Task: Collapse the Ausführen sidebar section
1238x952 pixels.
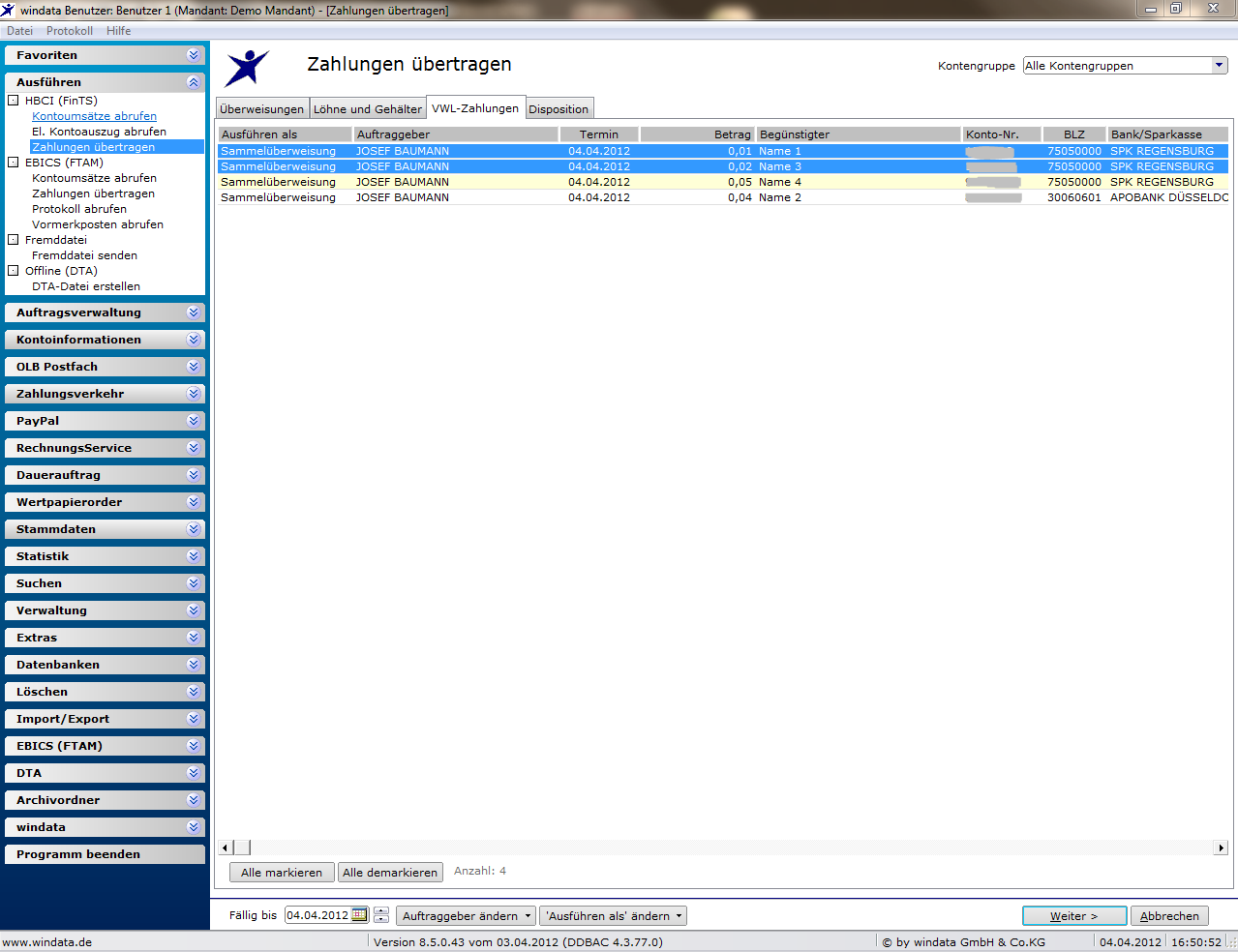Action: click(x=194, y=82)
